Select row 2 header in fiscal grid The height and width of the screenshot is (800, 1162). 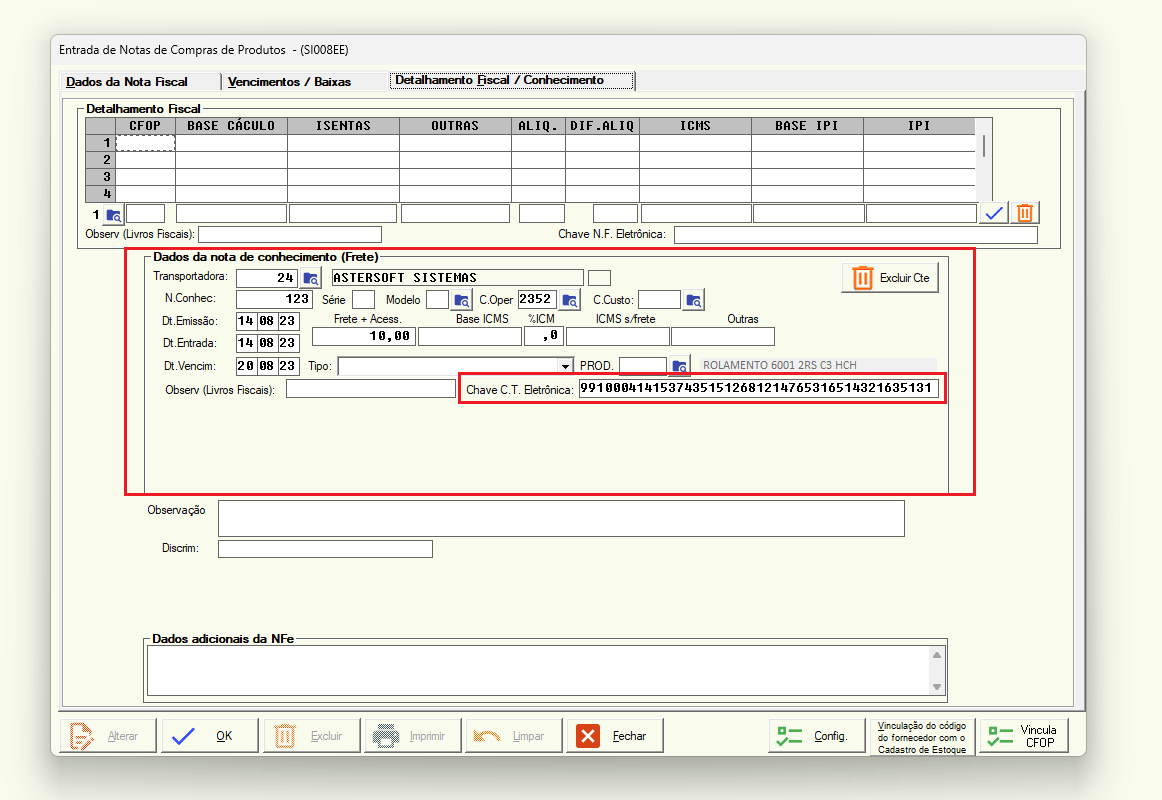(x=101, y=160)
